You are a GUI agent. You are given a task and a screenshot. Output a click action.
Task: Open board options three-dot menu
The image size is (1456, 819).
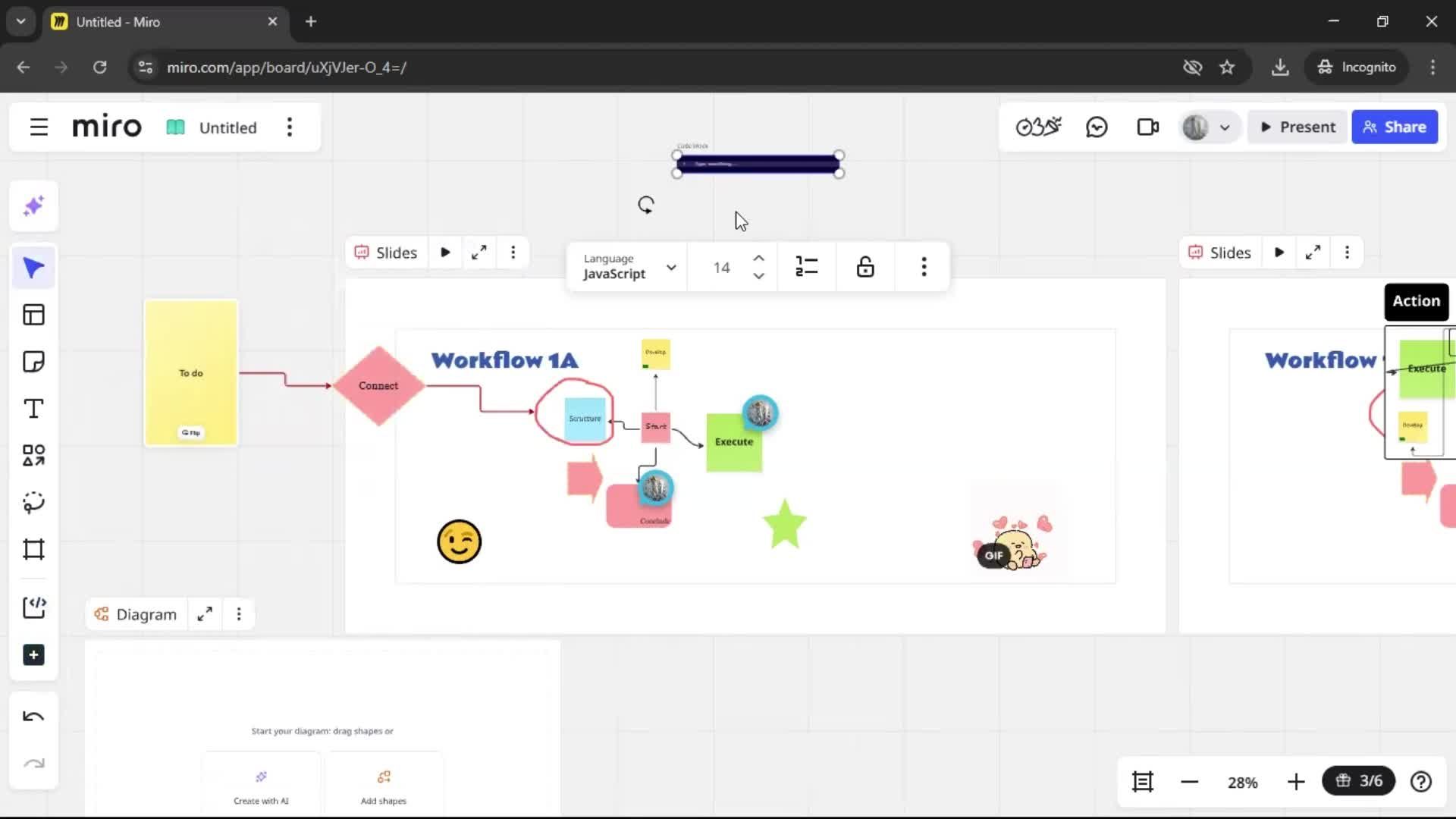290,127
